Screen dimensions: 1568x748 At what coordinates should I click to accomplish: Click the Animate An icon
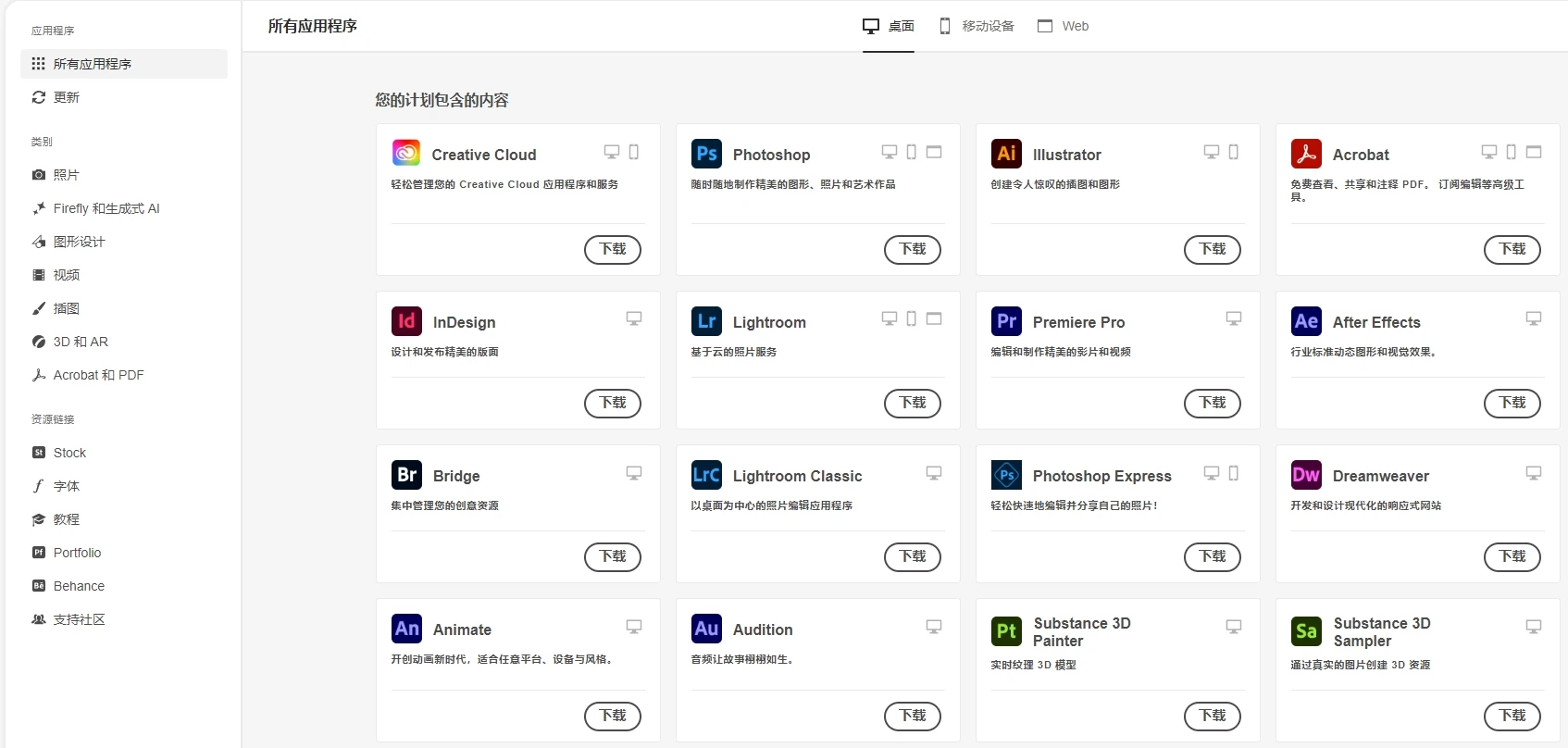tap(406, 628)
